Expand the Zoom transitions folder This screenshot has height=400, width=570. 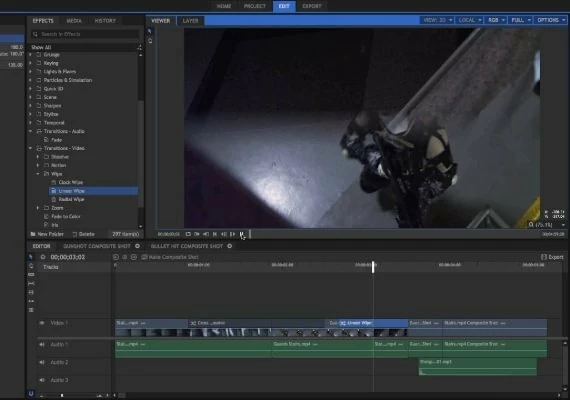point(38,208)
